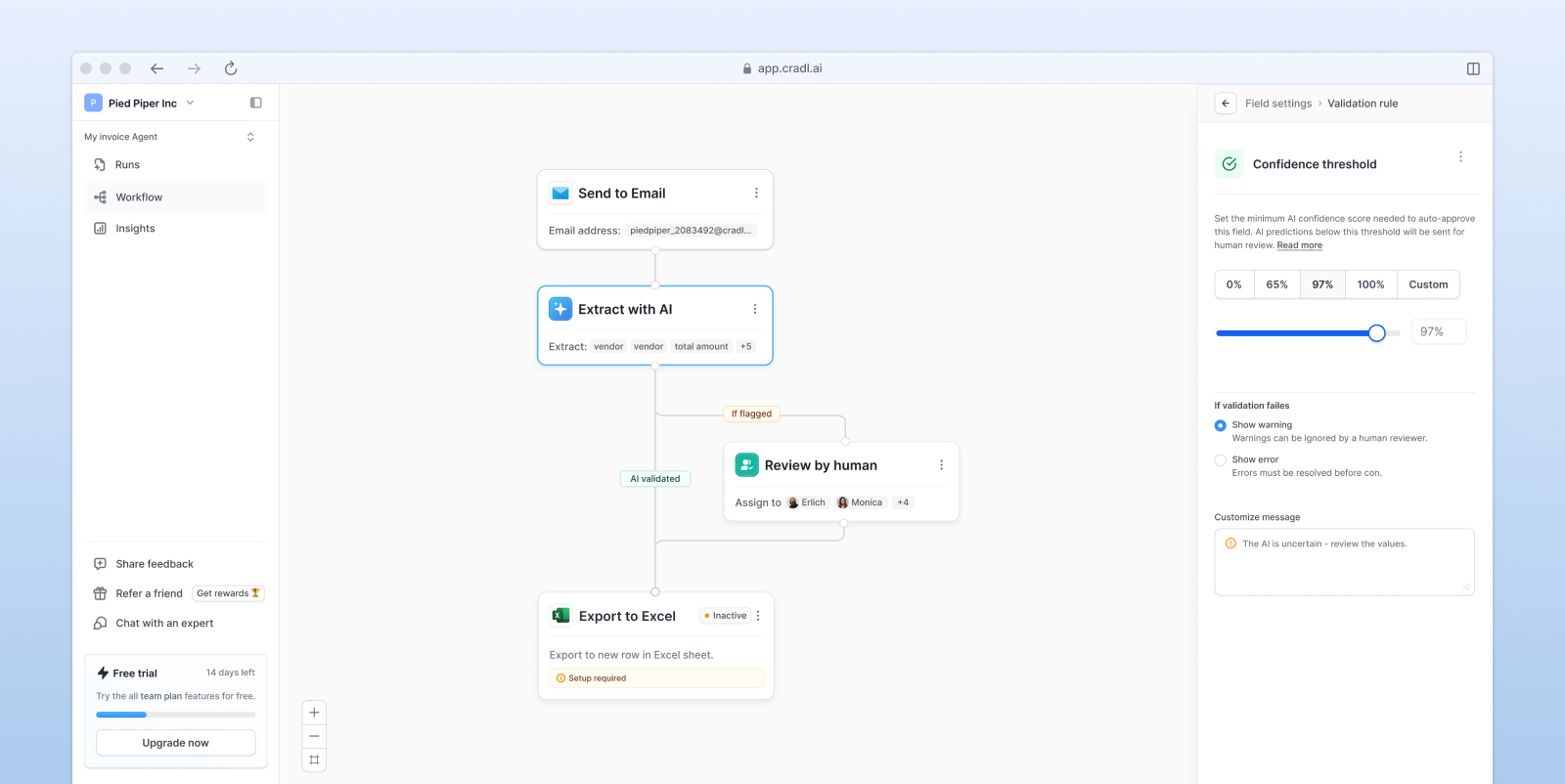1565x784 pixels.
Task: Click the Free trial lightning icon
Action: coord(103,673)
